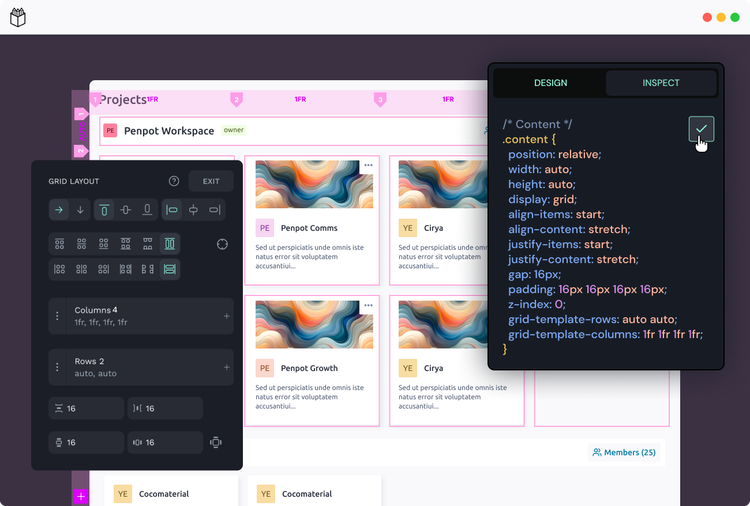Add a new row with plus

(227, 367)
